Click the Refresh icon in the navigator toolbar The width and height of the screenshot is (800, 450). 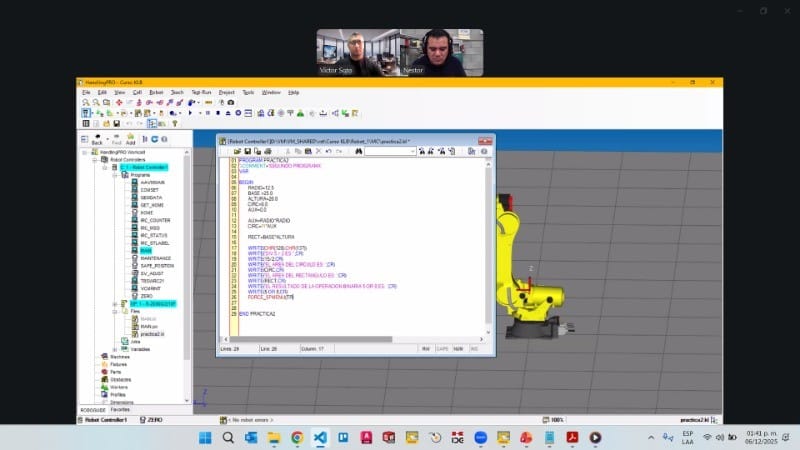153,139
